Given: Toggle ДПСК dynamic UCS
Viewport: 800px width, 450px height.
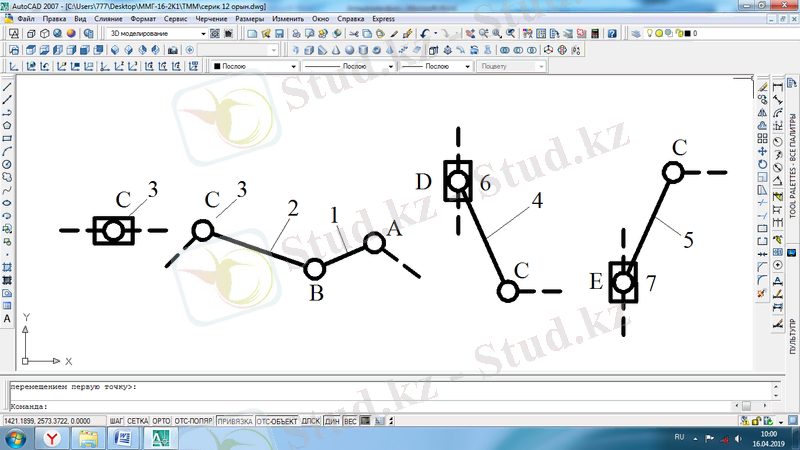Looking at the screenshot, I should coord(310,421).
